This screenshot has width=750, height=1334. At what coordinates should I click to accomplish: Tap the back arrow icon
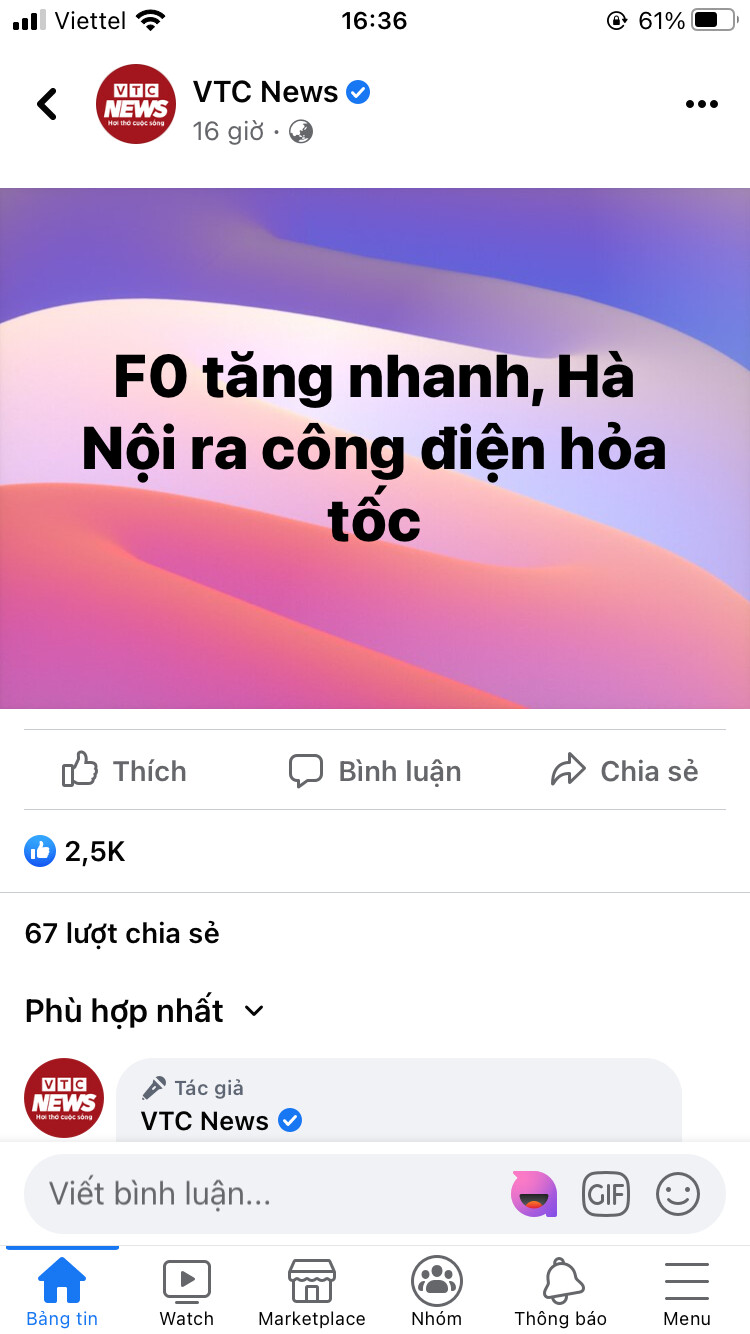pyautogui.click(x=47, y=104)
